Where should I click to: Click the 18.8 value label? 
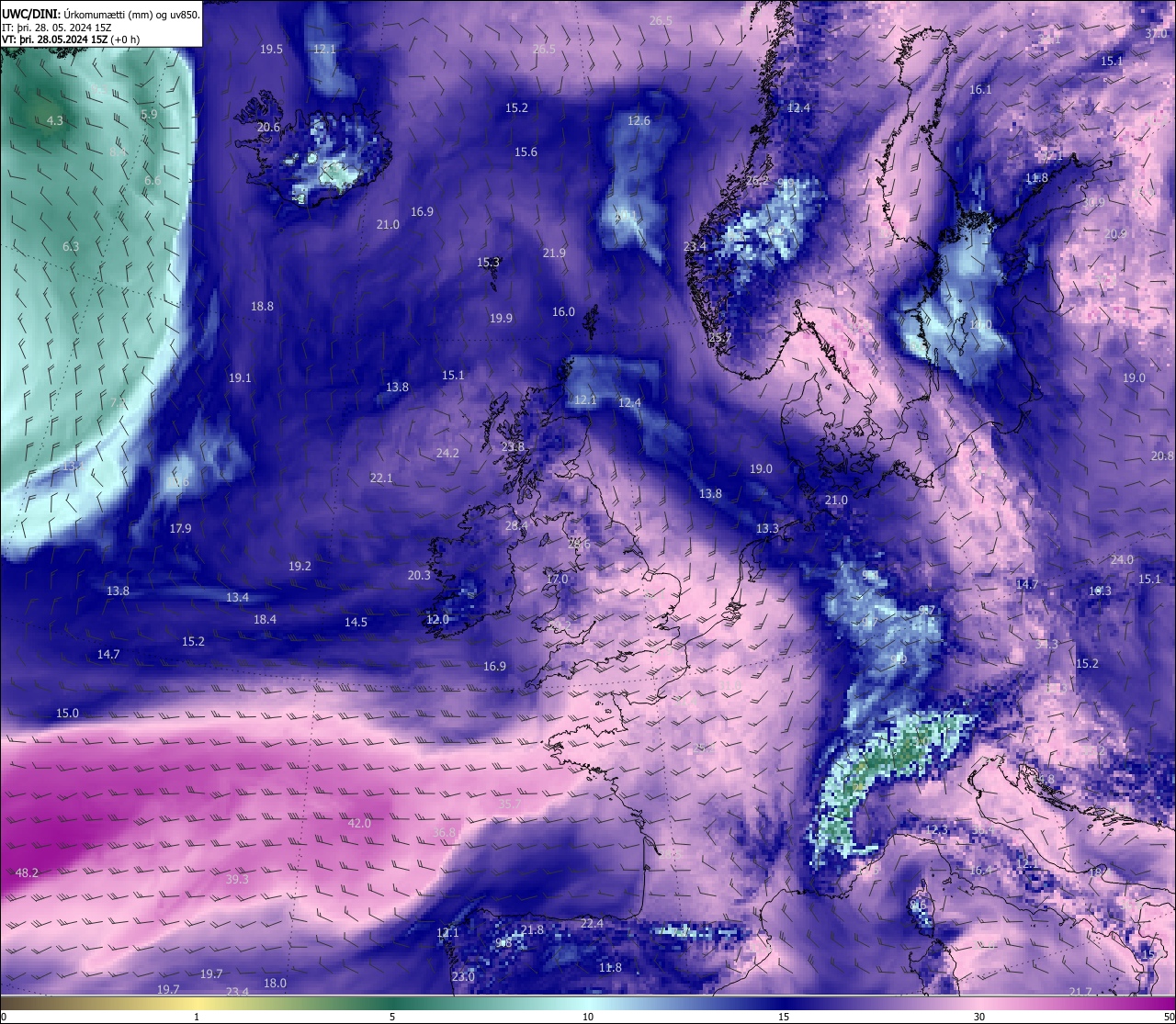click(262, 307)
